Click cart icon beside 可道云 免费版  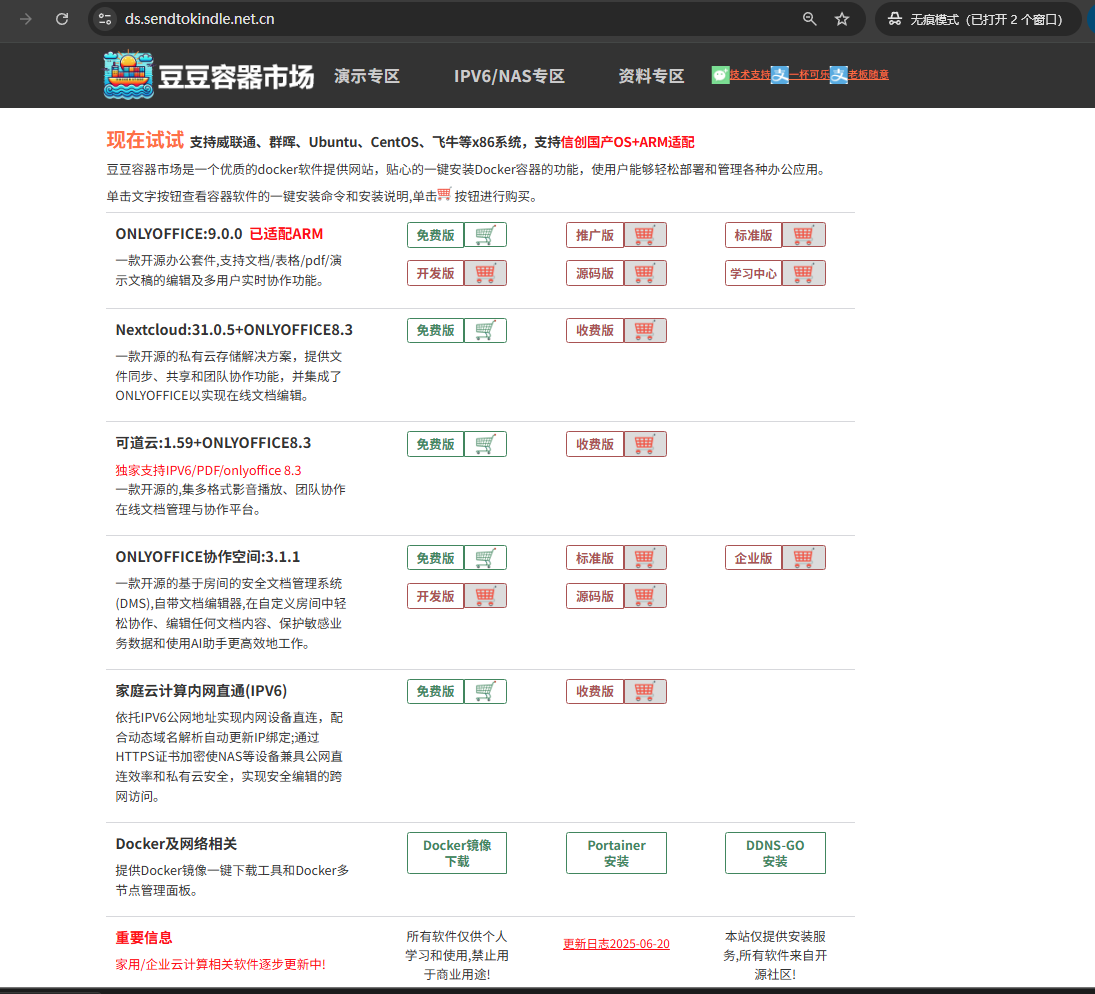coord(485,444)
